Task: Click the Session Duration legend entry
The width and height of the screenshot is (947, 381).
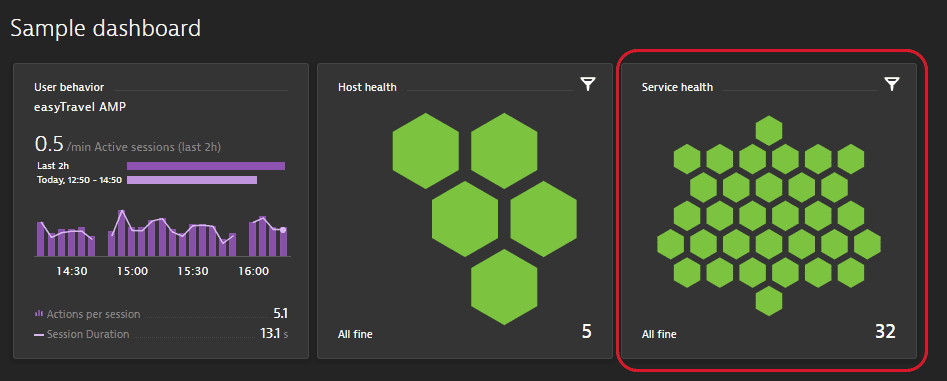Action: coord(82,334)
